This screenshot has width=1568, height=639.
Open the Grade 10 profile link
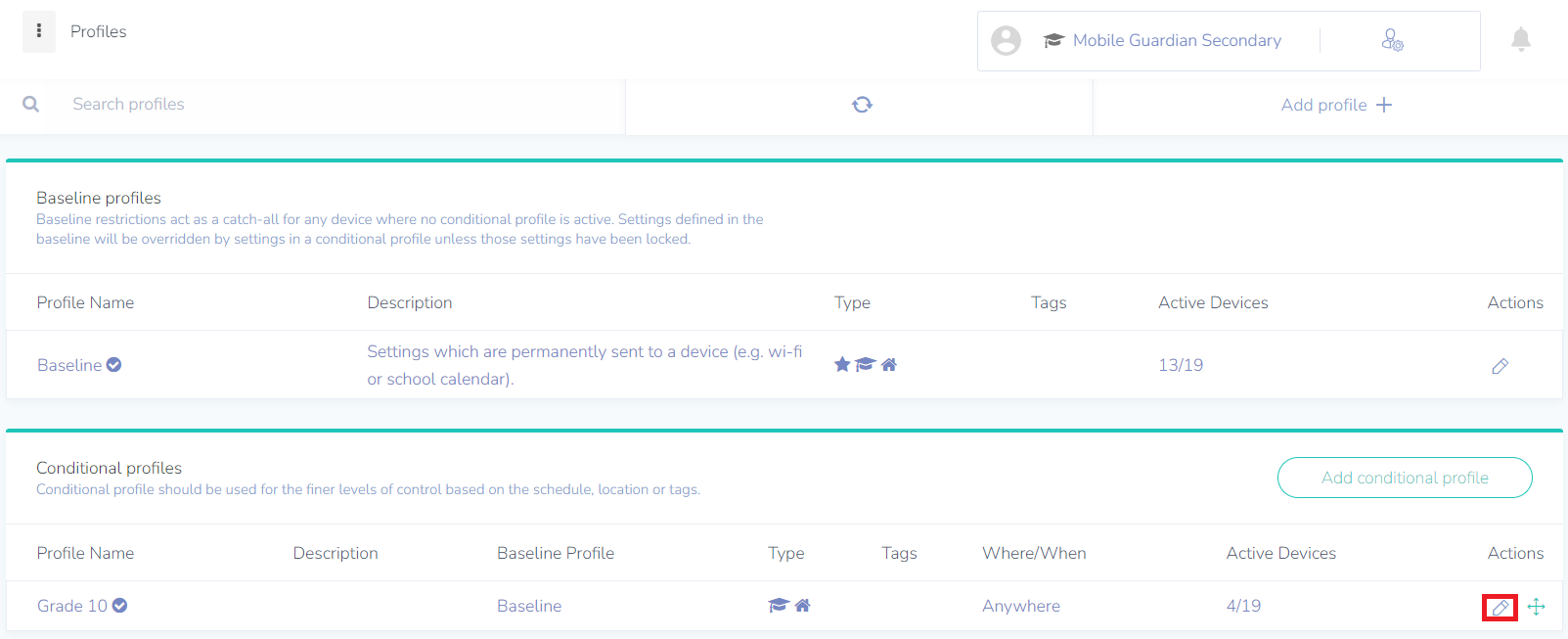click(x=72, y=606)
